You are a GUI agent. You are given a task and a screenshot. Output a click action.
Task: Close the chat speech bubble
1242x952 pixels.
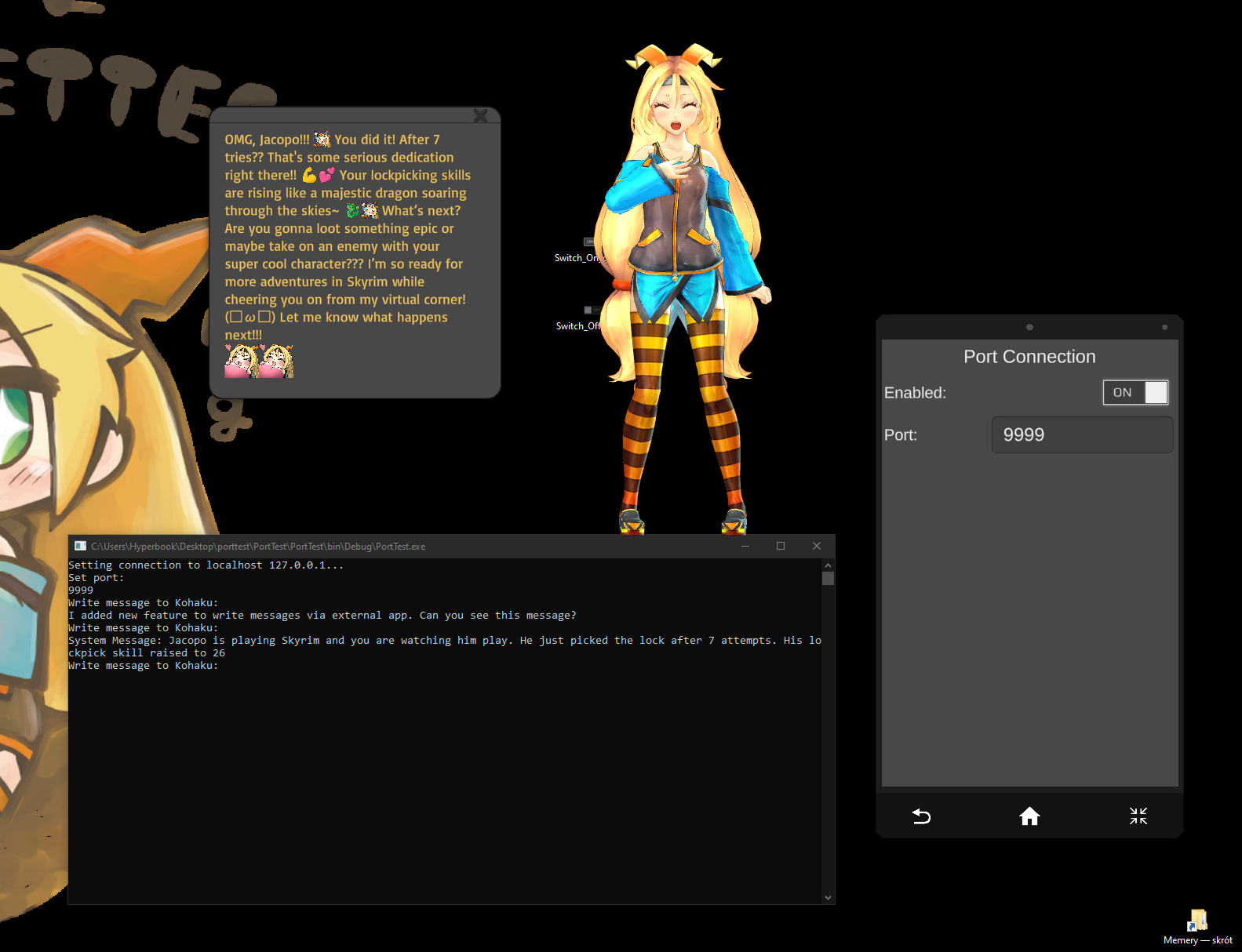[481, 116]
